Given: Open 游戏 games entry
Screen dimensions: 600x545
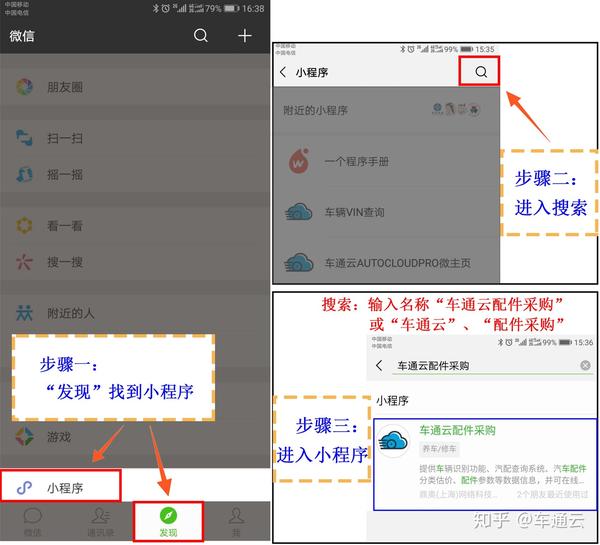Looking at the screenshot, I should pos(135,437).
